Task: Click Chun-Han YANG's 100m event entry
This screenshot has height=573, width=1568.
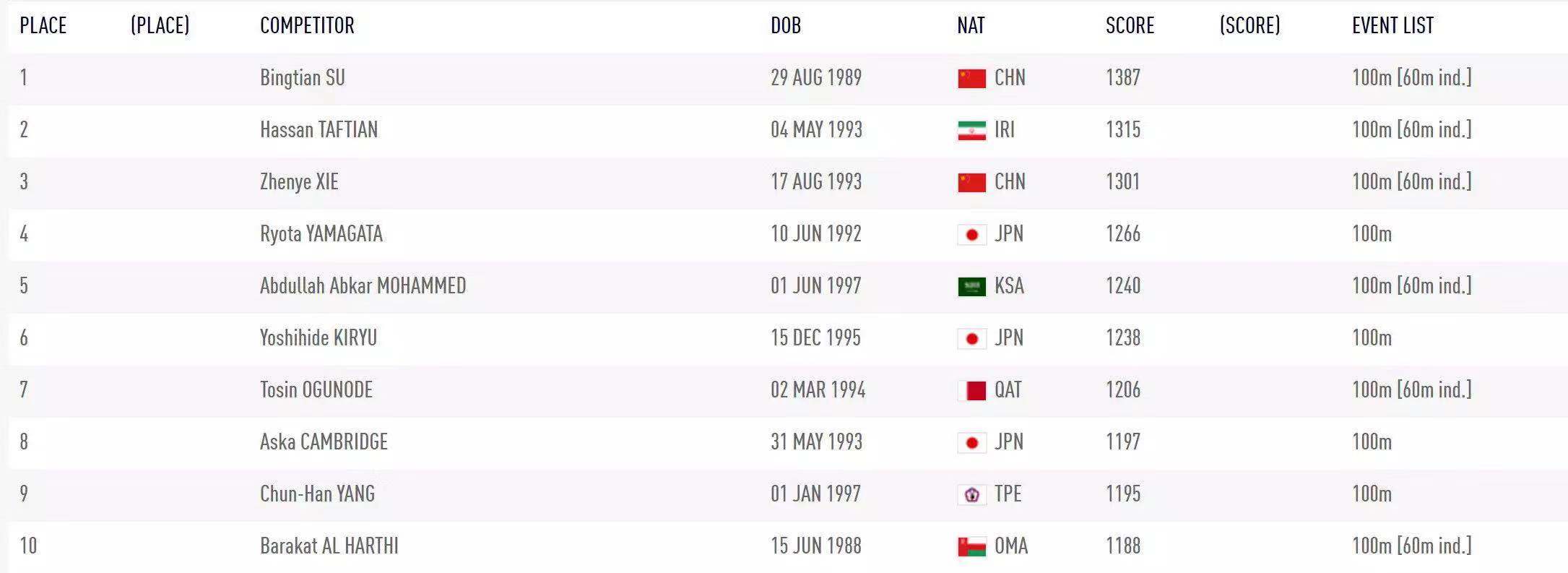Action: coord(1372,494)
